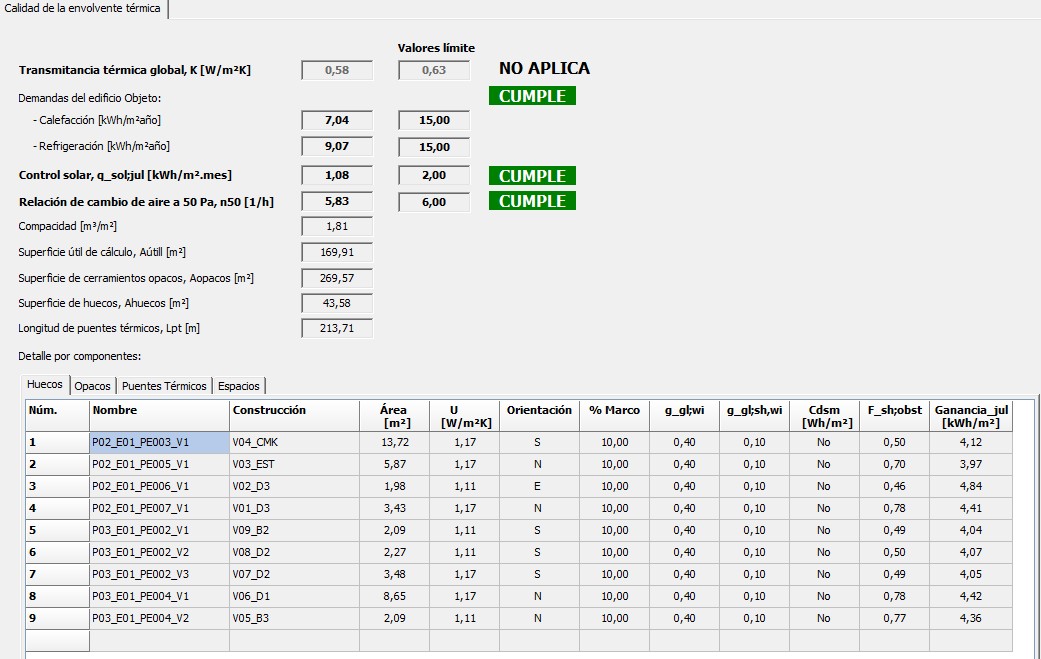This screenshot has height=659, width=1041.
Task: Click the construction cell V02_D3
Action: (294, 486)
